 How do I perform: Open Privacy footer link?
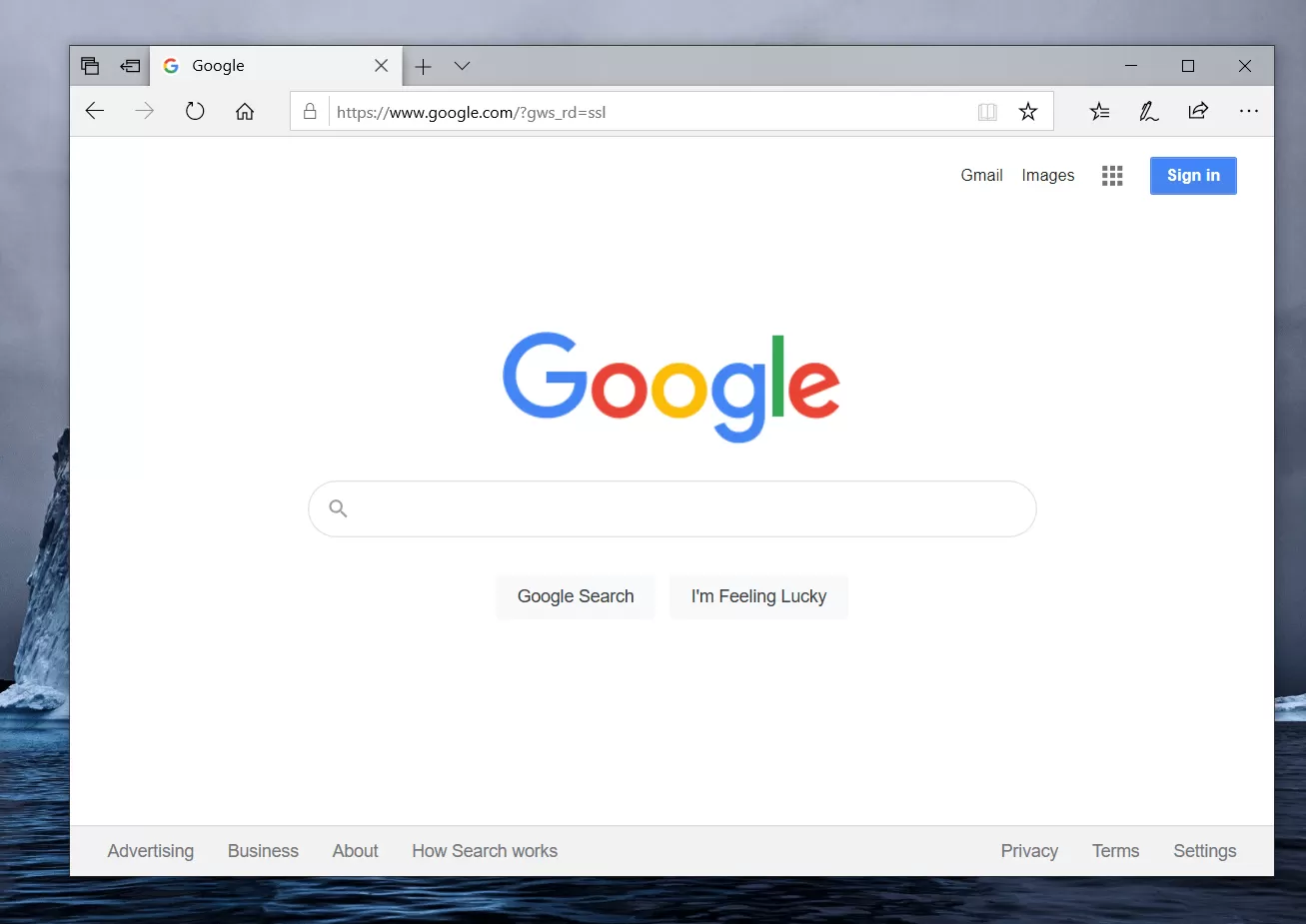click(1029, 851)
